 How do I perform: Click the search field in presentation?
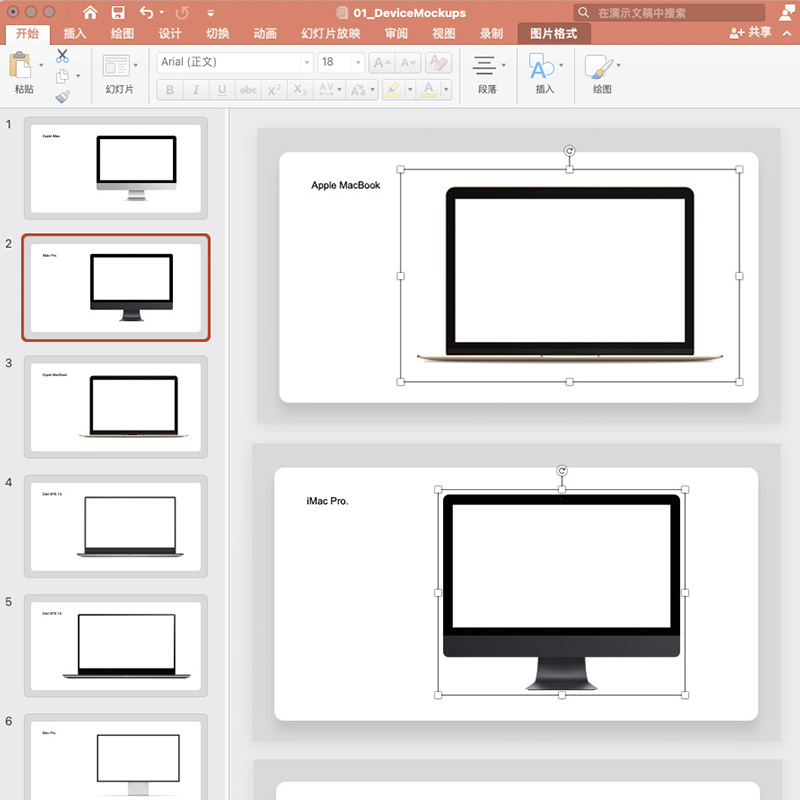click(669, 12)
